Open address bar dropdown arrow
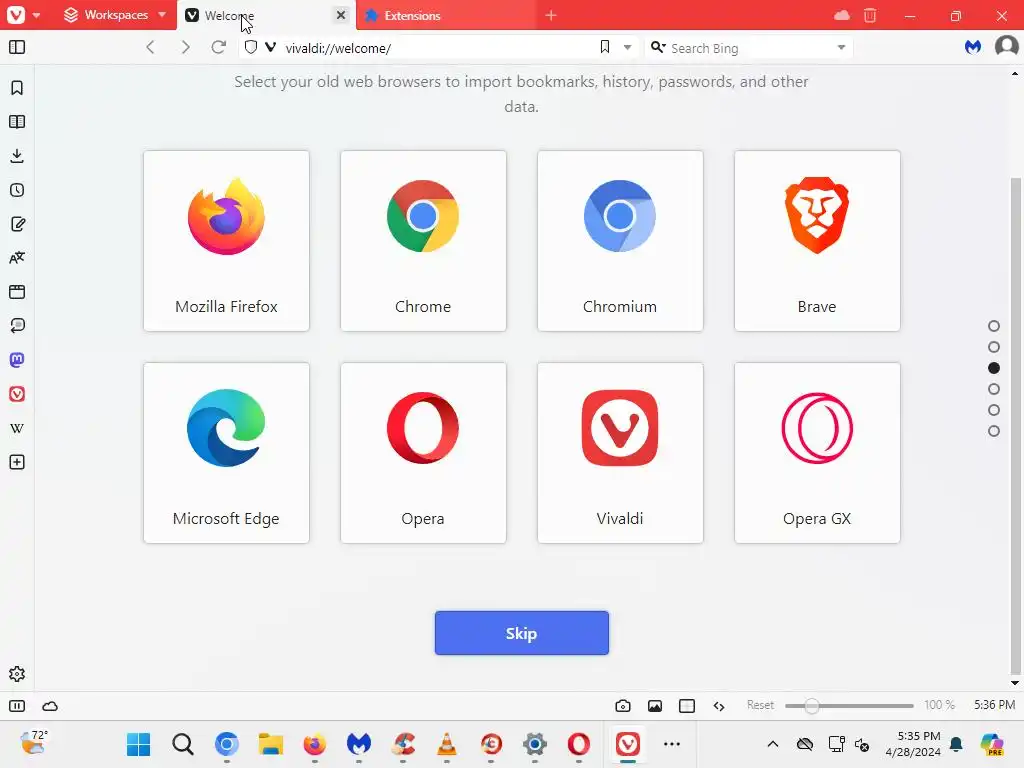Viewport: 1024px width, 768px height. tap(627, 47)
